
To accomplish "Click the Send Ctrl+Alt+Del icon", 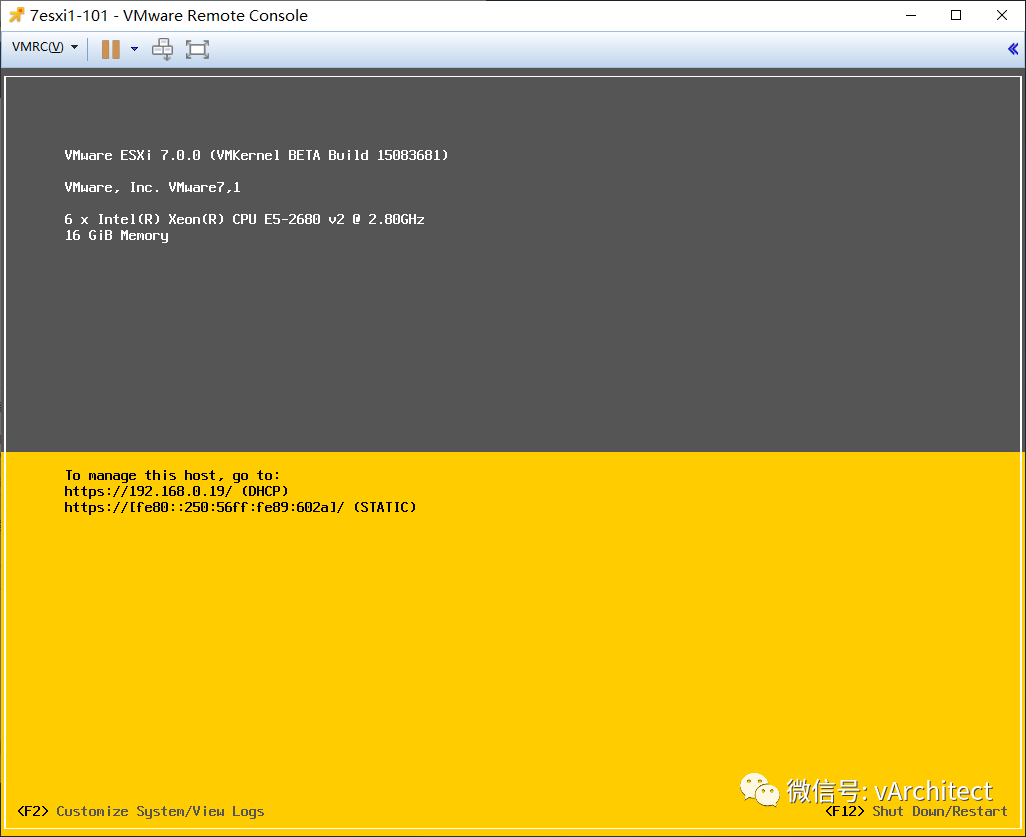I will 162,49.
